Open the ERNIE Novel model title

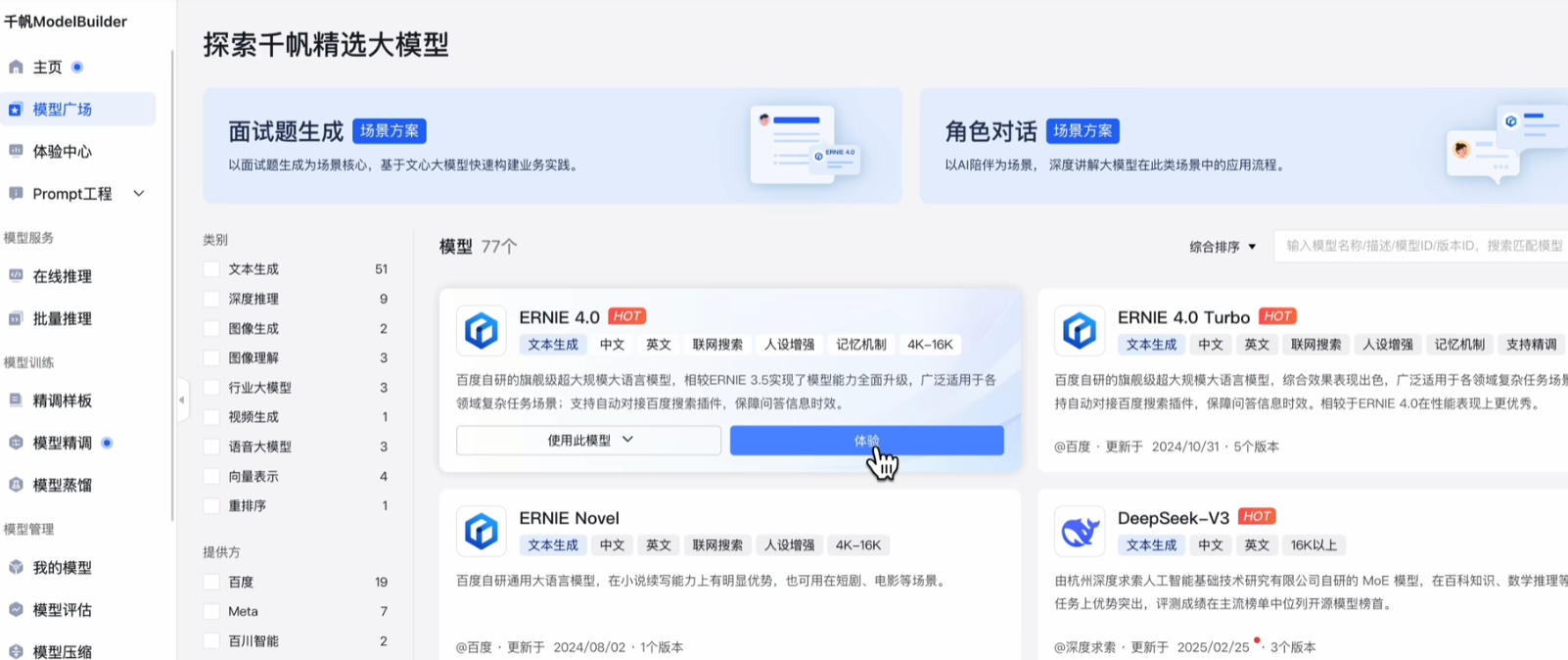569,518
